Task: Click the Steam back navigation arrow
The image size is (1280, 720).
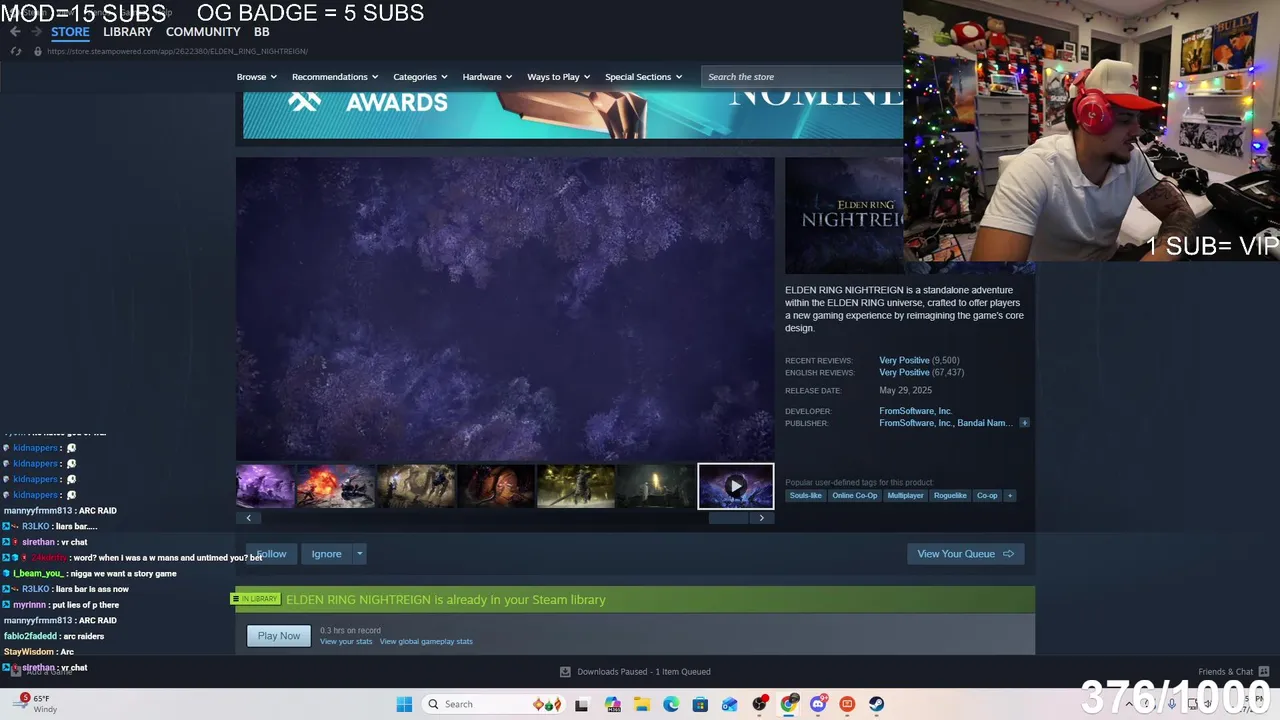Action: [15, 32]
